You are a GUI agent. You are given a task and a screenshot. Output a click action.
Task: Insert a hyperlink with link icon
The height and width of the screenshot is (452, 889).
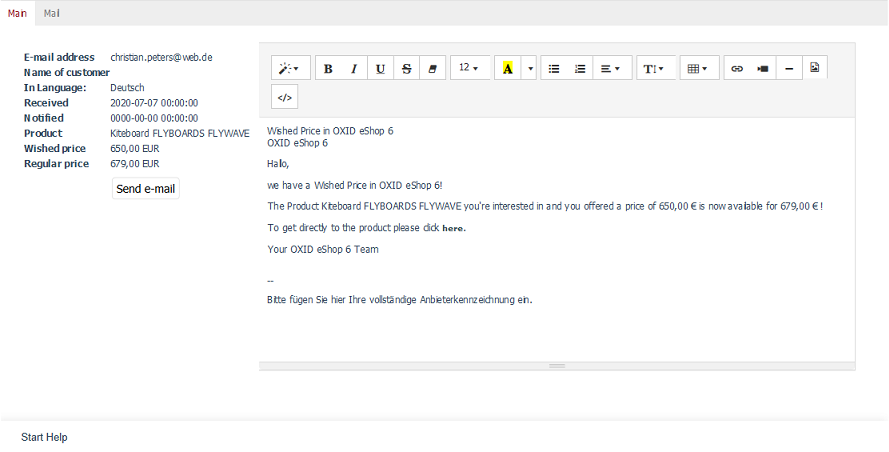[737, 68]
